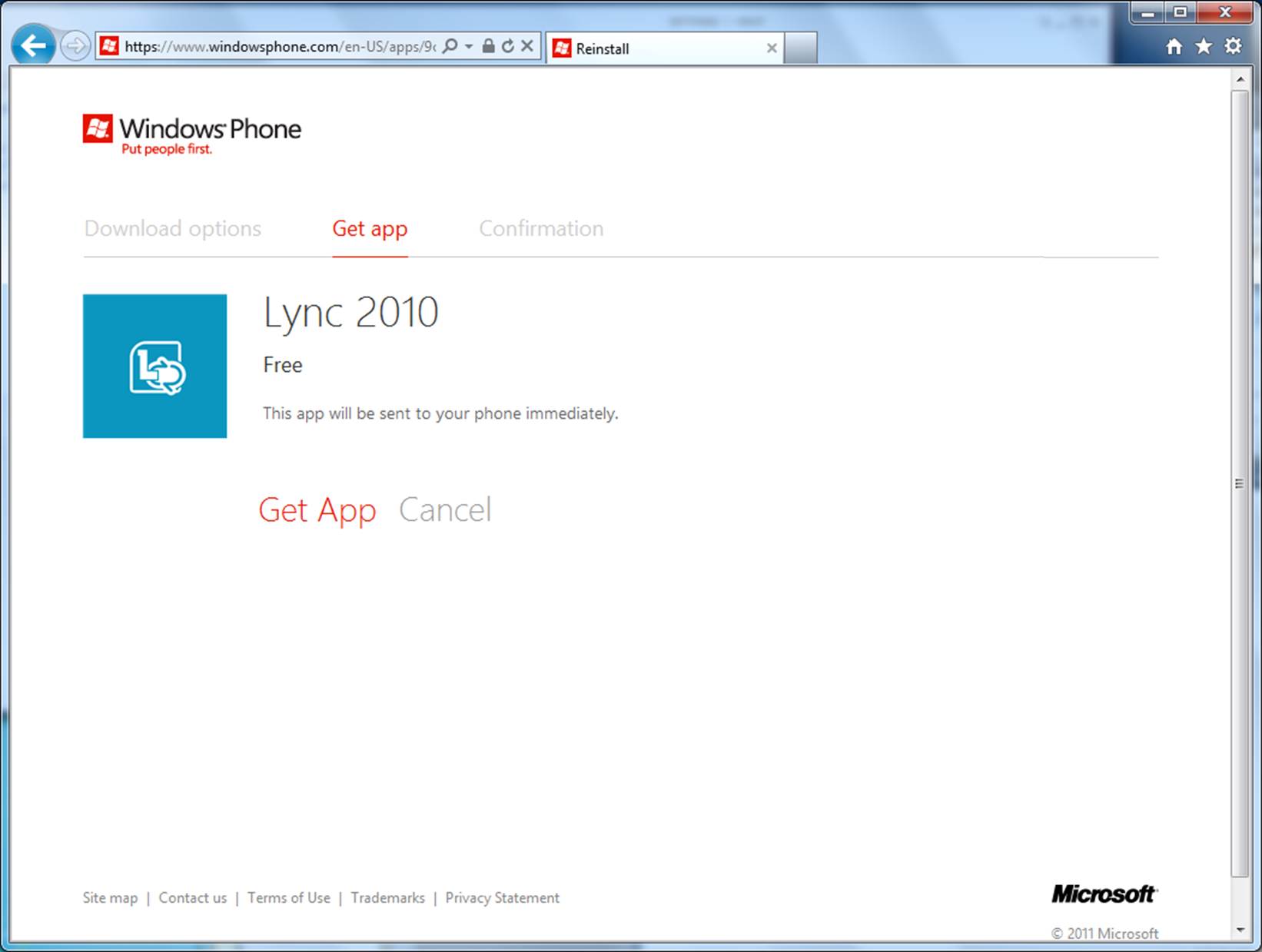The image size is (1262, 952).
Task: Click the Cancel link
Action: [x=445, y=509]
